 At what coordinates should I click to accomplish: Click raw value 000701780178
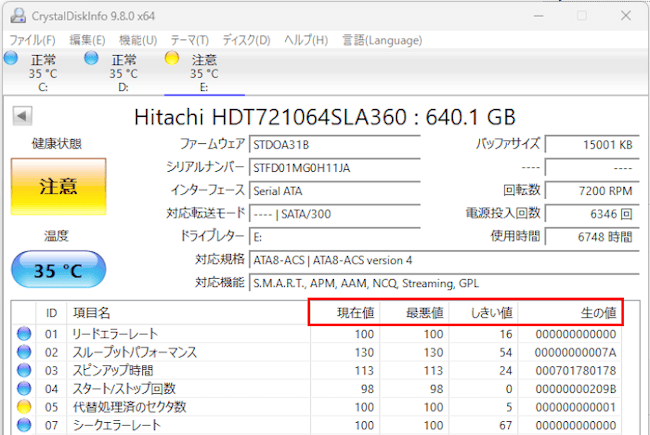575,371
